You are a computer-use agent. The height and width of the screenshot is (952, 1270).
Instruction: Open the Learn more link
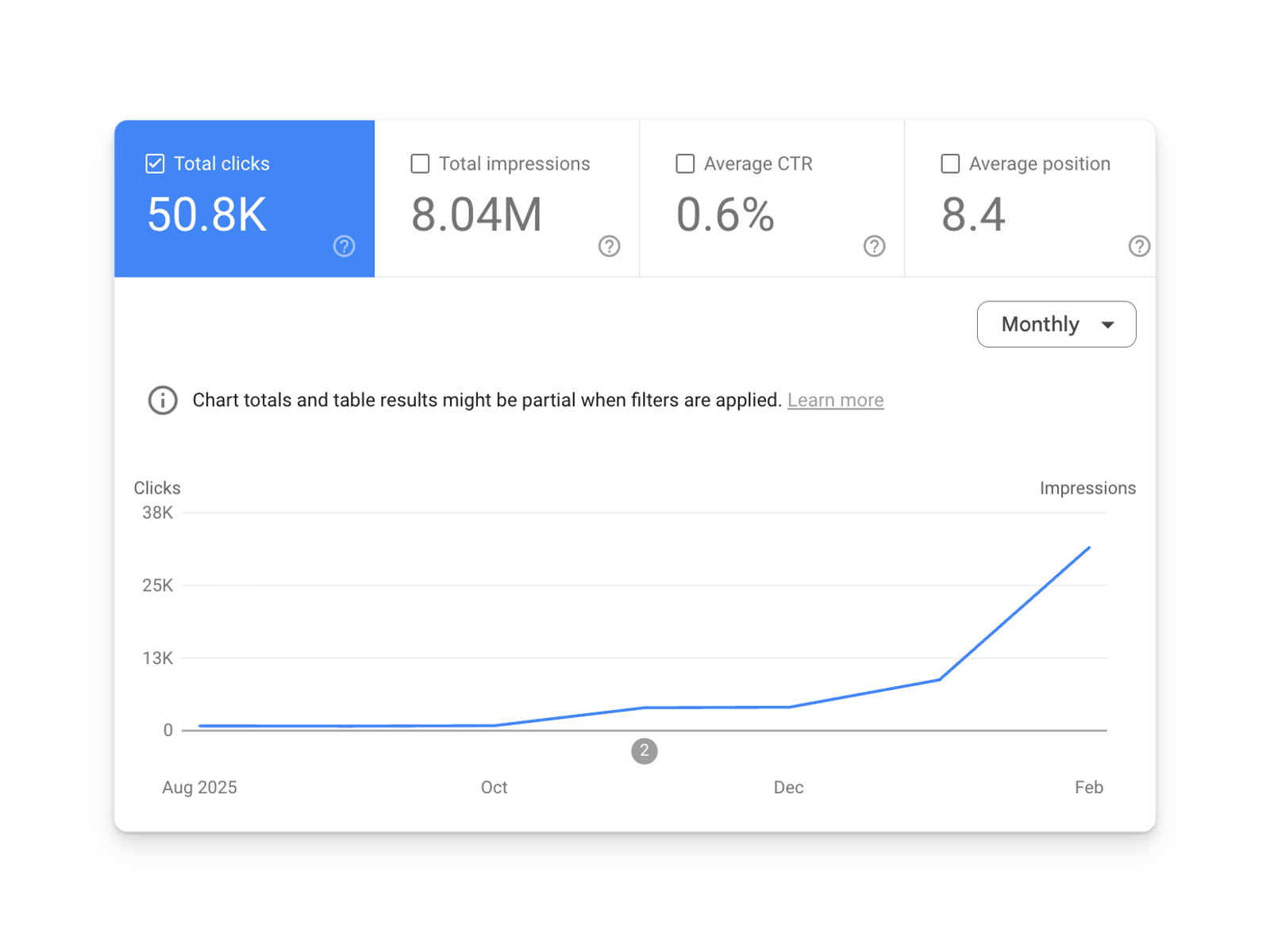(x=835, y=400)
